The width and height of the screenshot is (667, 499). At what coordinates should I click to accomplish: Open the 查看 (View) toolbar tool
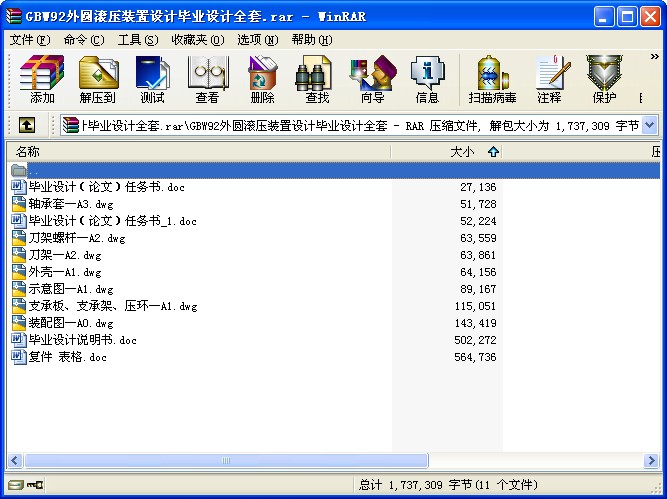pyautogui.click(x=207, y=79)
